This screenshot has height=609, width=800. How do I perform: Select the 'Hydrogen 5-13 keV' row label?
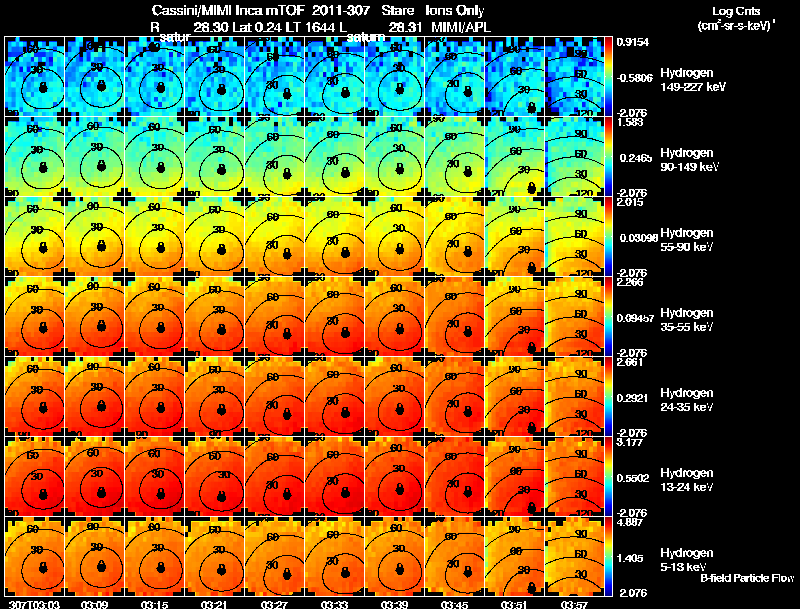click(687, 560)
